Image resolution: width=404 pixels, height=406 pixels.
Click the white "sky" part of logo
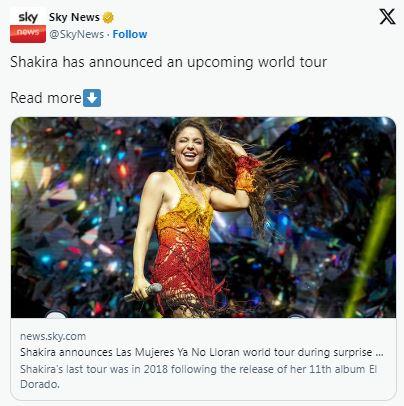click(x=28, y=17)
